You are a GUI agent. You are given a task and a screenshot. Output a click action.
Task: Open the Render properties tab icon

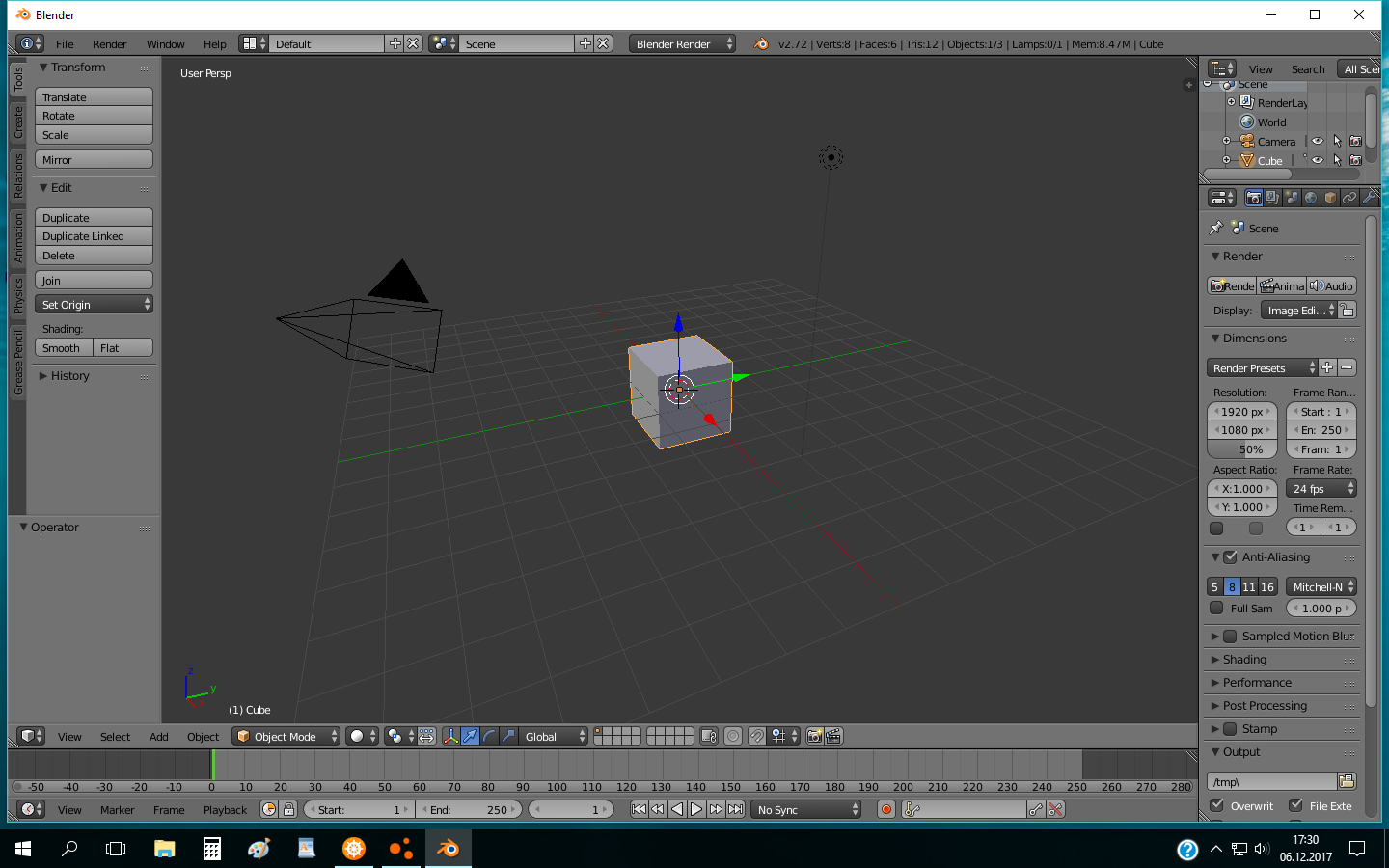(x=1253, y=198)
